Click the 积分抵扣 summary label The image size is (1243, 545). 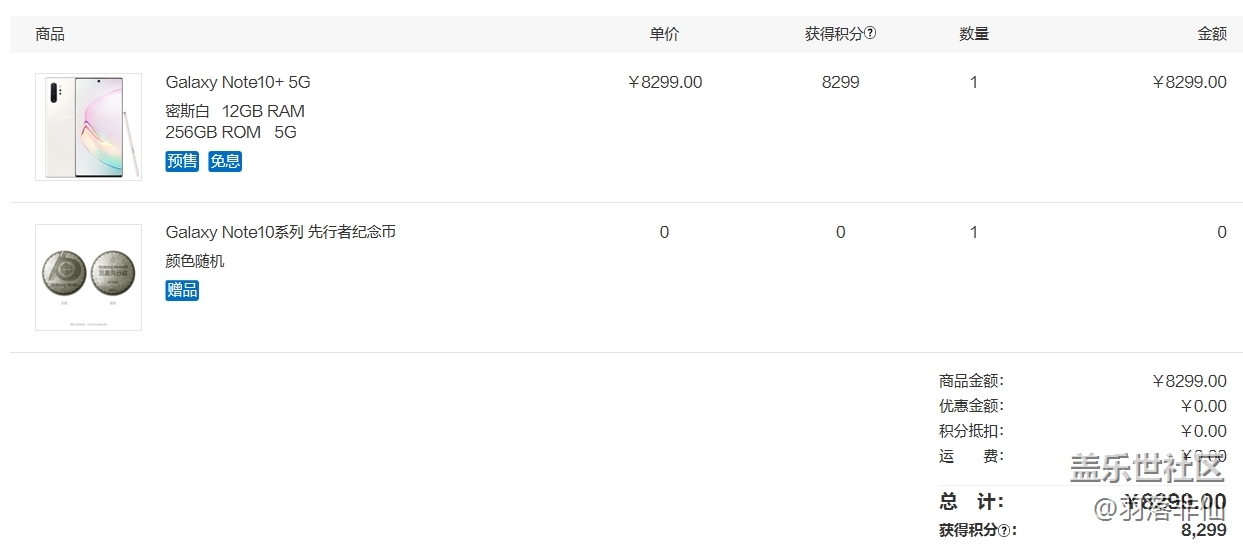click(970, 431)
